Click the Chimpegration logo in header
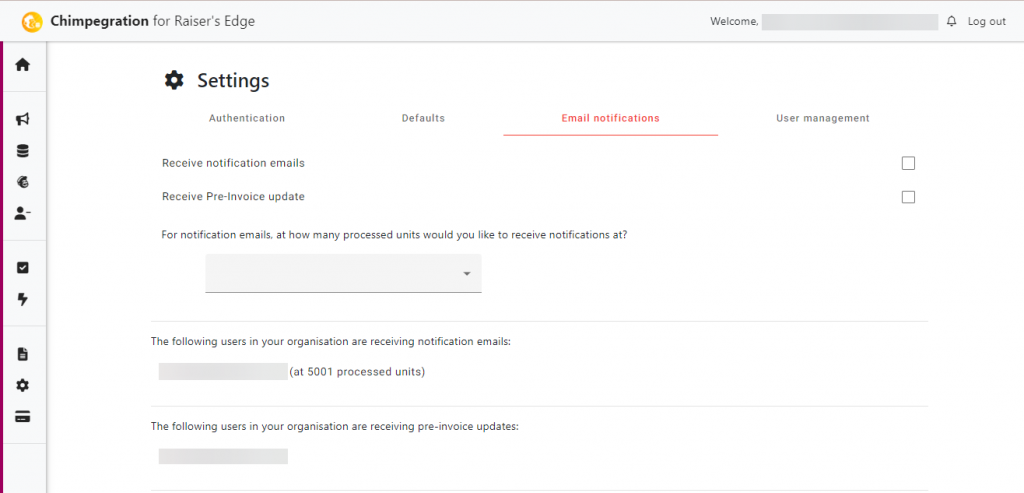The width and height of the screenshot is (1024, 493). click(x=32, y=22)
